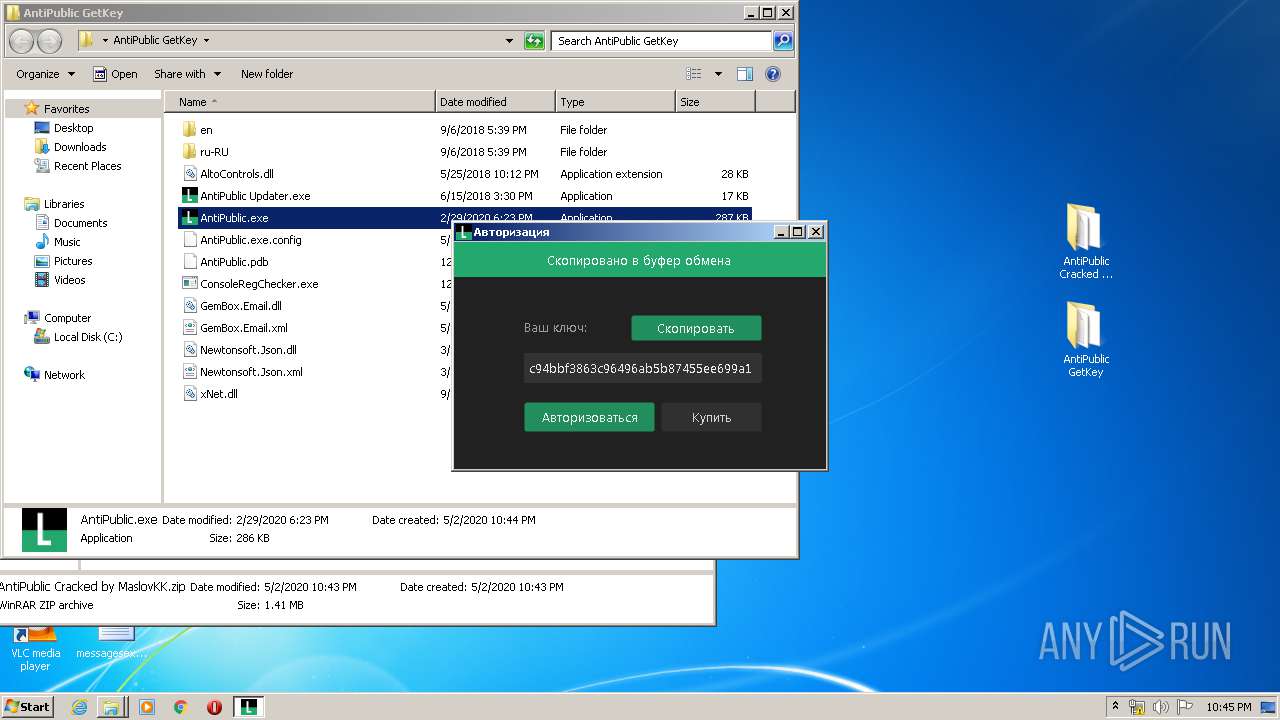Screen dimensions: 1280x720
Task: Click the Скопировать button
Action: click(x=696, y=328)
